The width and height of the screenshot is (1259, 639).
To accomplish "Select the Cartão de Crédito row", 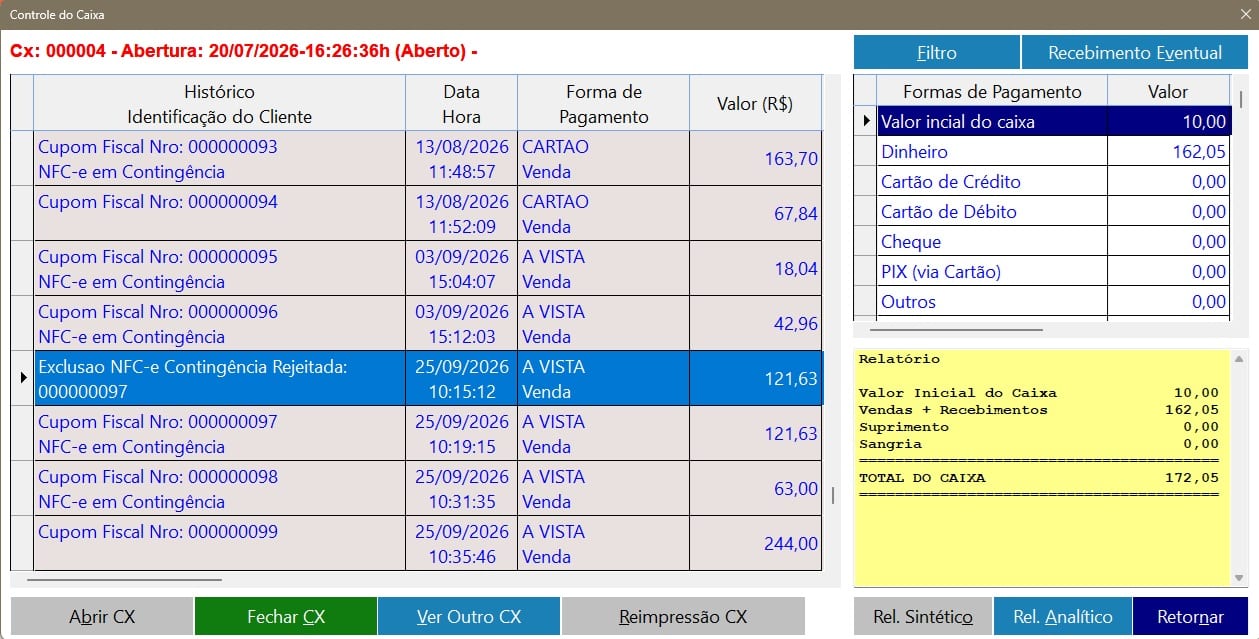I will (1042, 182).
